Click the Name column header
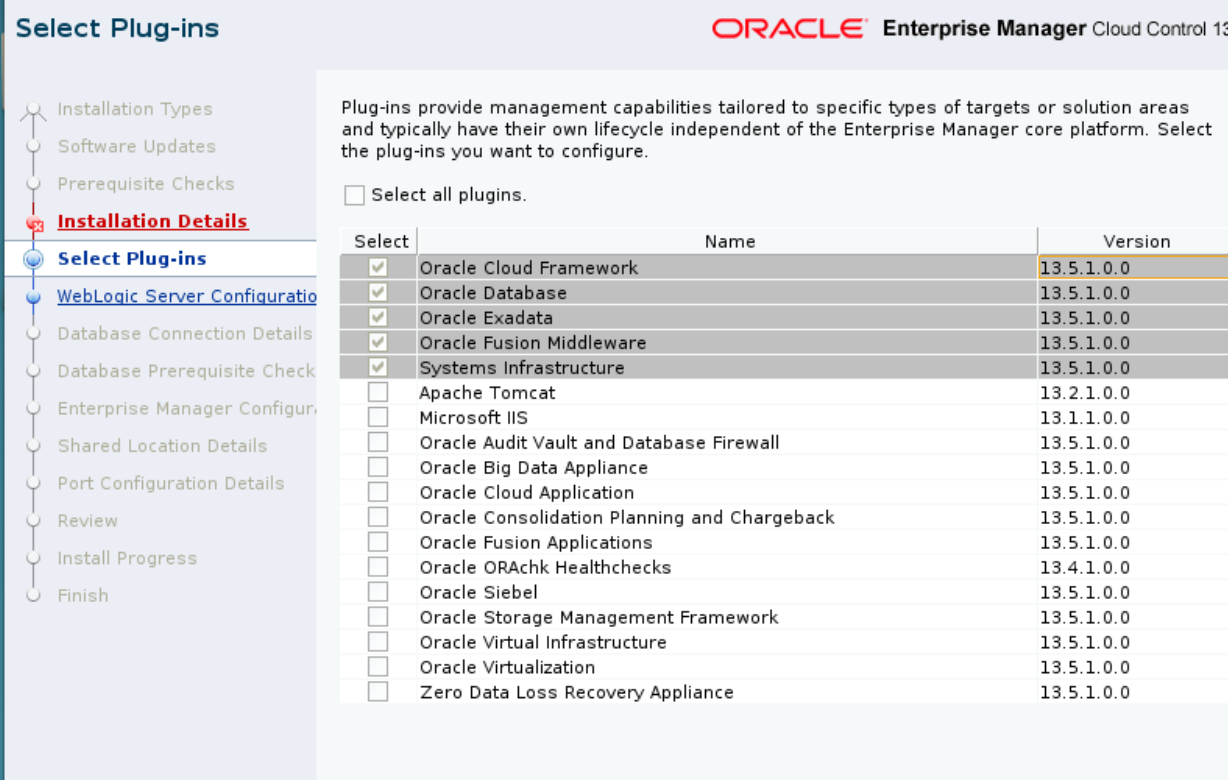The image size is (1228, 780). 729,241
